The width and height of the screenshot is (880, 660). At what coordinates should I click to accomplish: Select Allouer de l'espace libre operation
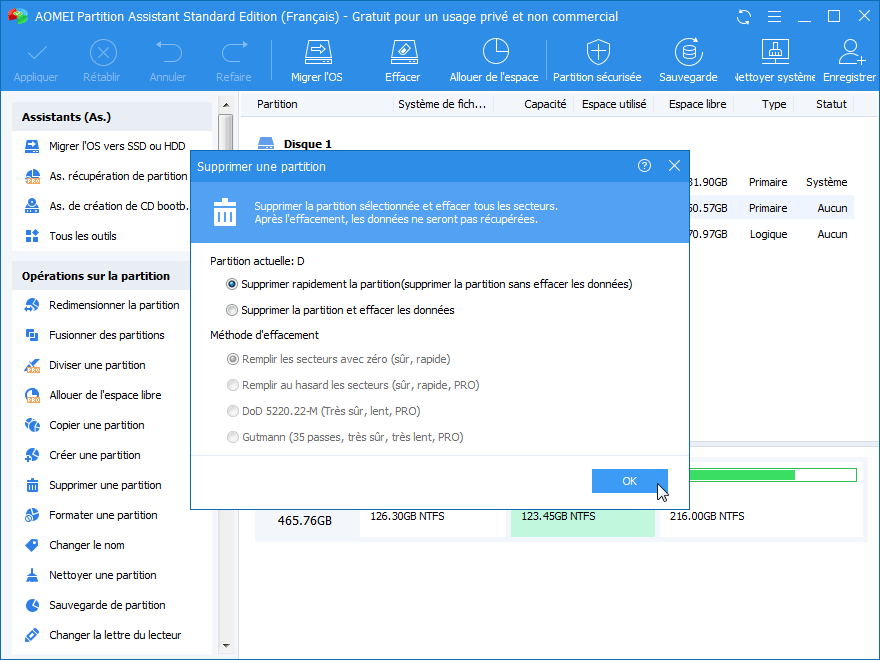click(x=94, y=395)
